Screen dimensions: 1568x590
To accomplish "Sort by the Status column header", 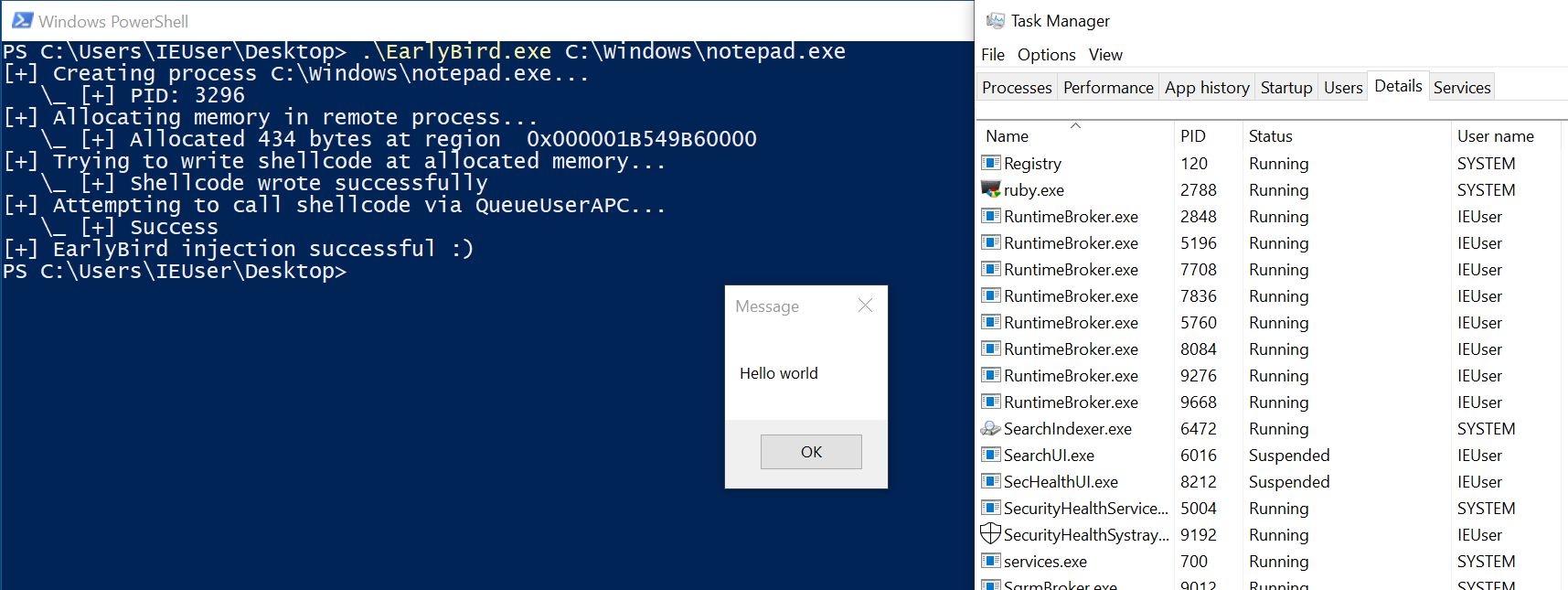I will click(x=1270, y=136).
